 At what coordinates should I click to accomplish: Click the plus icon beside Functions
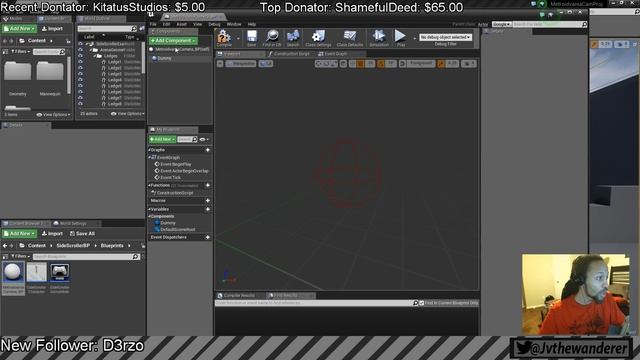208,185
